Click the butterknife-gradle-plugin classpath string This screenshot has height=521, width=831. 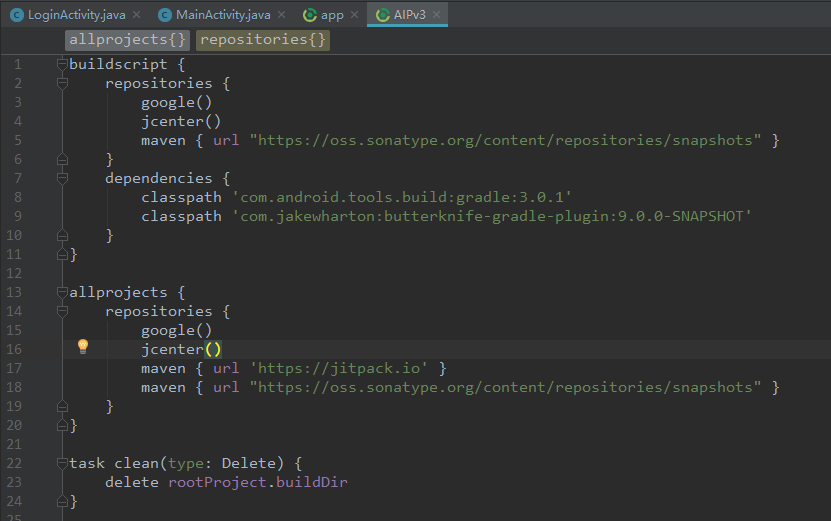[x=491, y=216]
